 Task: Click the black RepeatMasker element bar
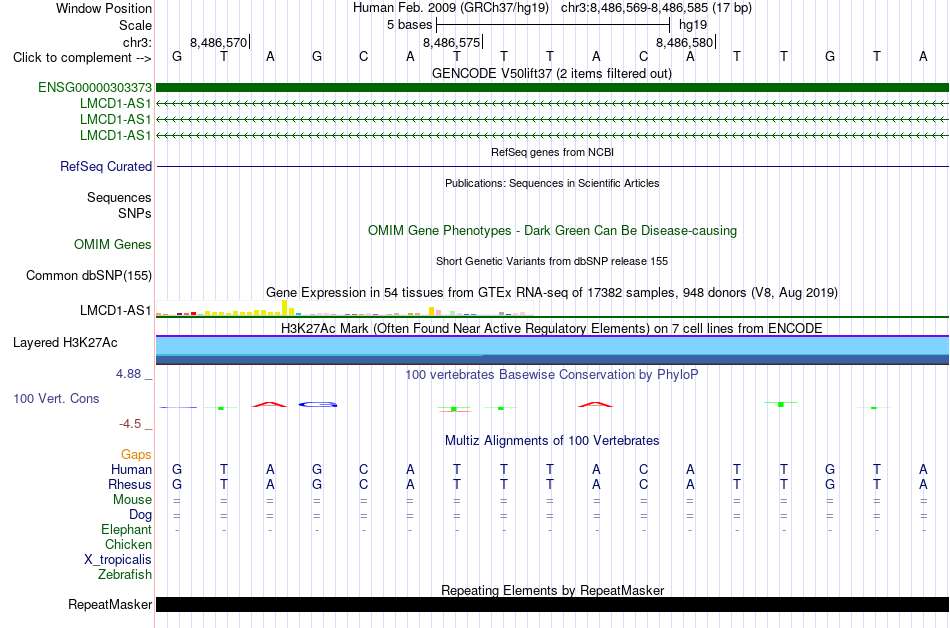coord(552,604)
